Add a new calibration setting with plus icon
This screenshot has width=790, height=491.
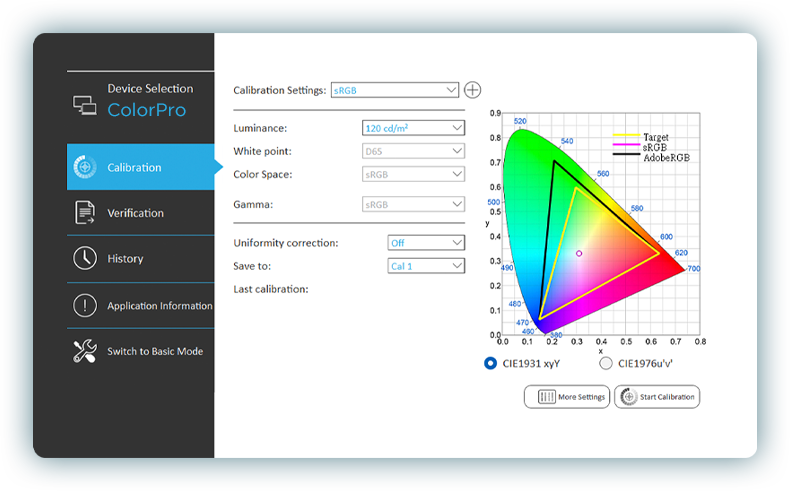[x=472, y=90]
